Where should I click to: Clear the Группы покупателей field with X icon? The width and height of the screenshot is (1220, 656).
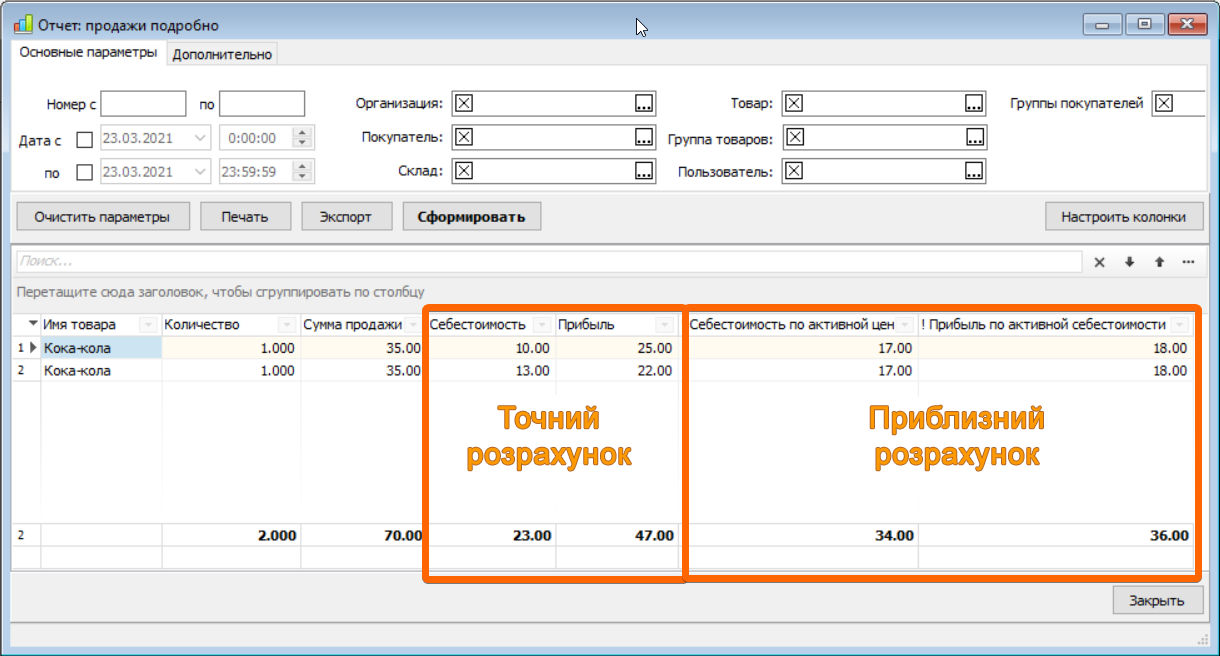coord(1164,103)
